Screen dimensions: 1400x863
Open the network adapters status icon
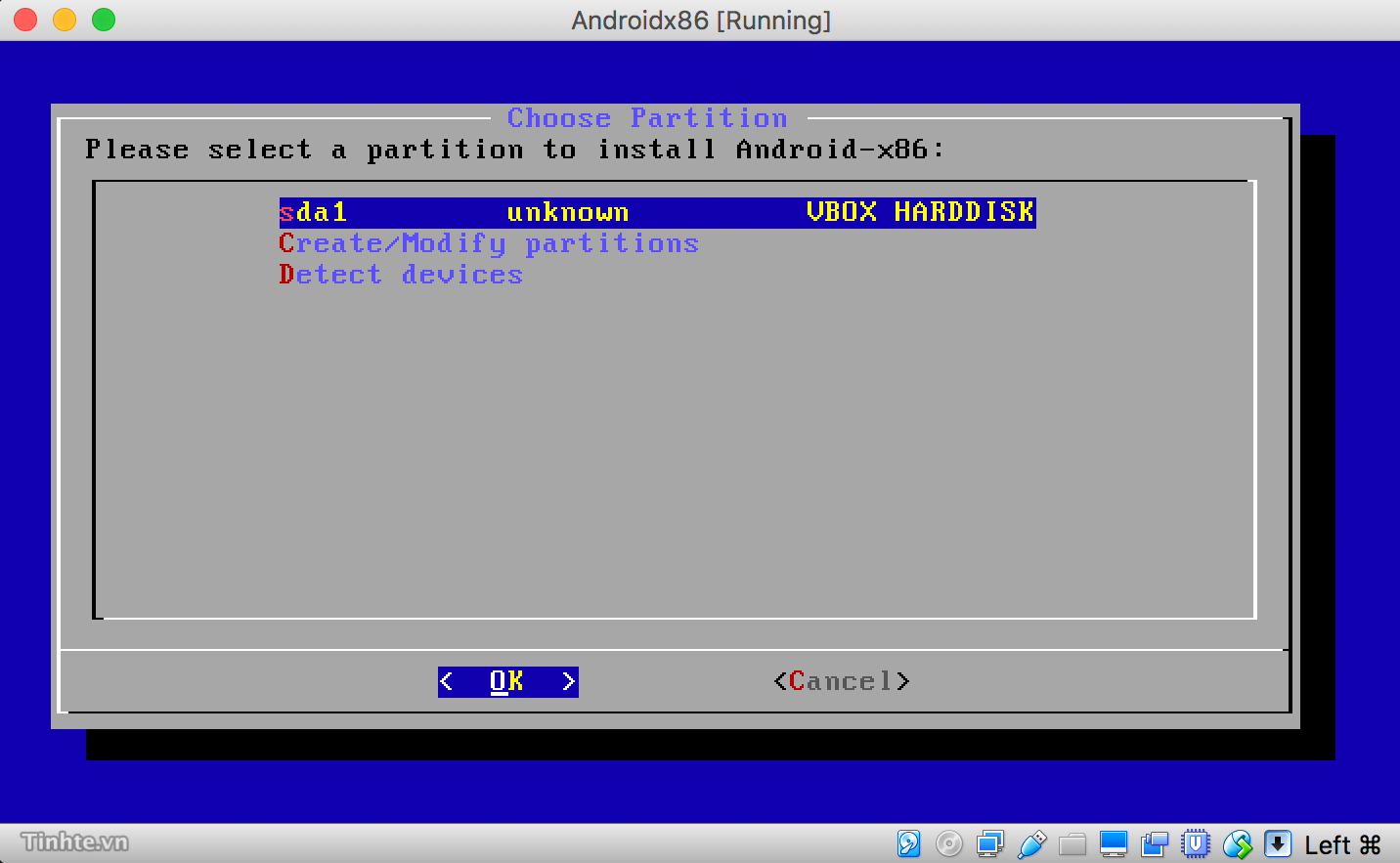point(990,843)
